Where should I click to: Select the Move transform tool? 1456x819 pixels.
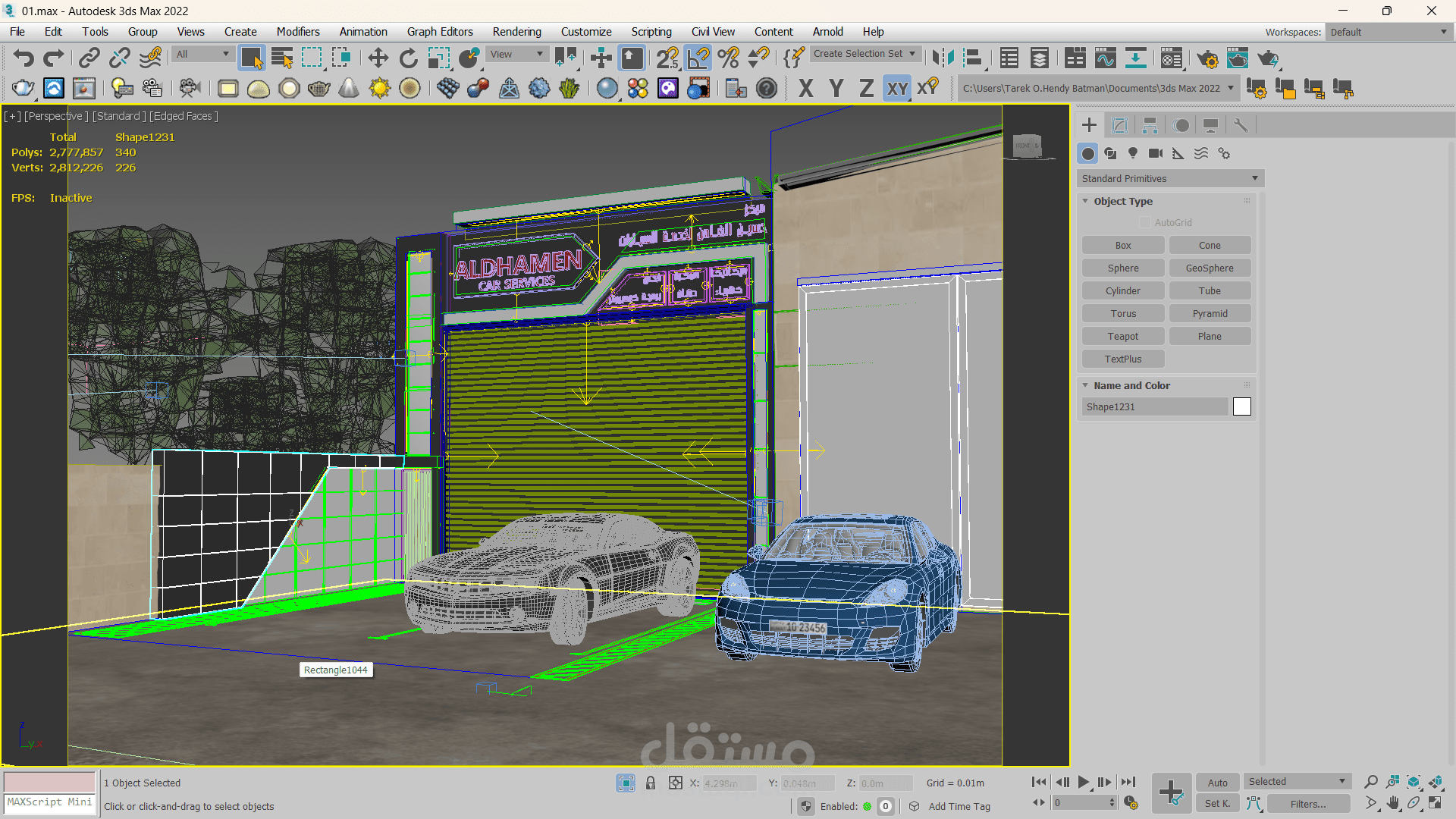378,58
